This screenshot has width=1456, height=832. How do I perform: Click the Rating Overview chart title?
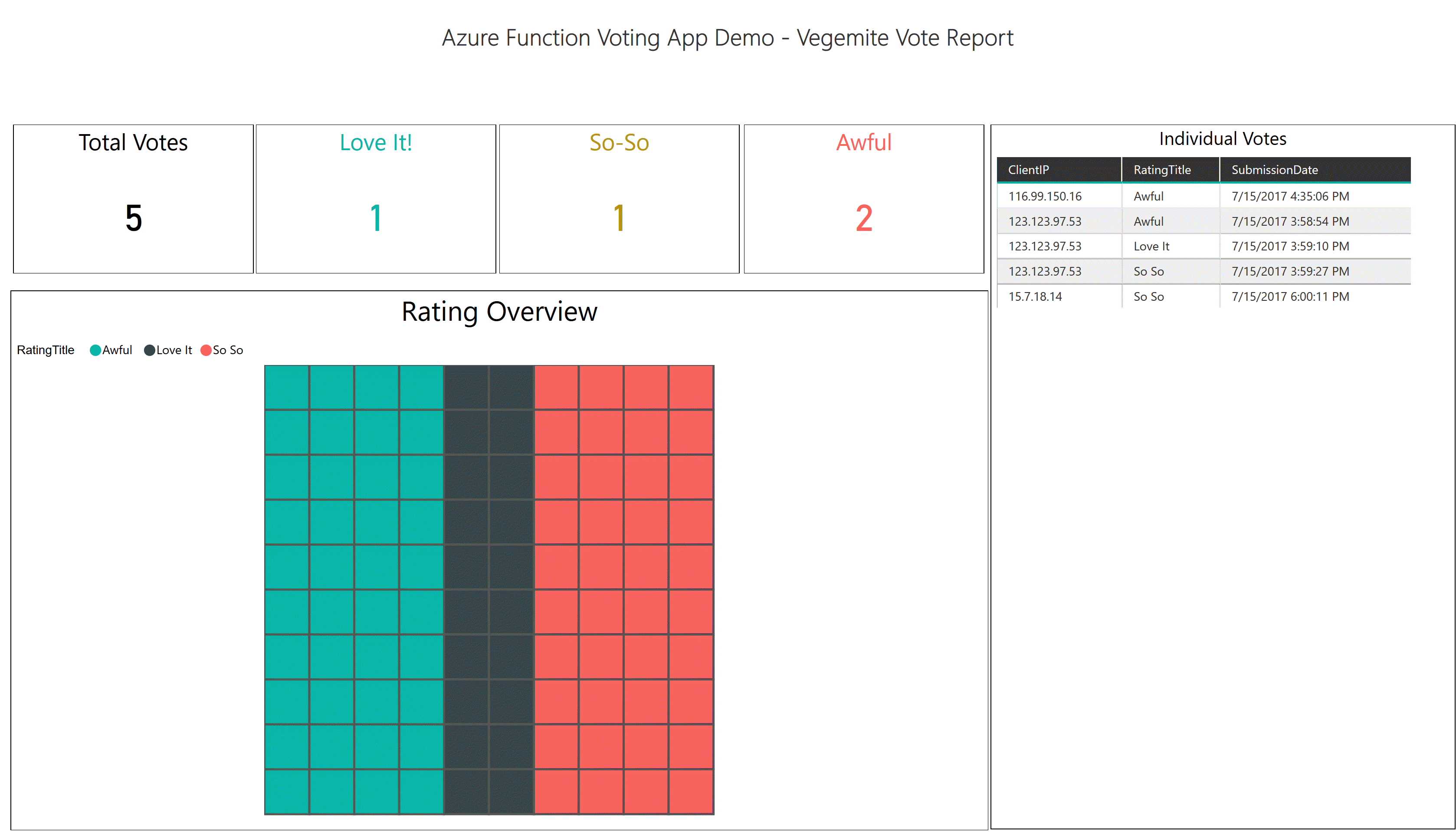(498, 312)
